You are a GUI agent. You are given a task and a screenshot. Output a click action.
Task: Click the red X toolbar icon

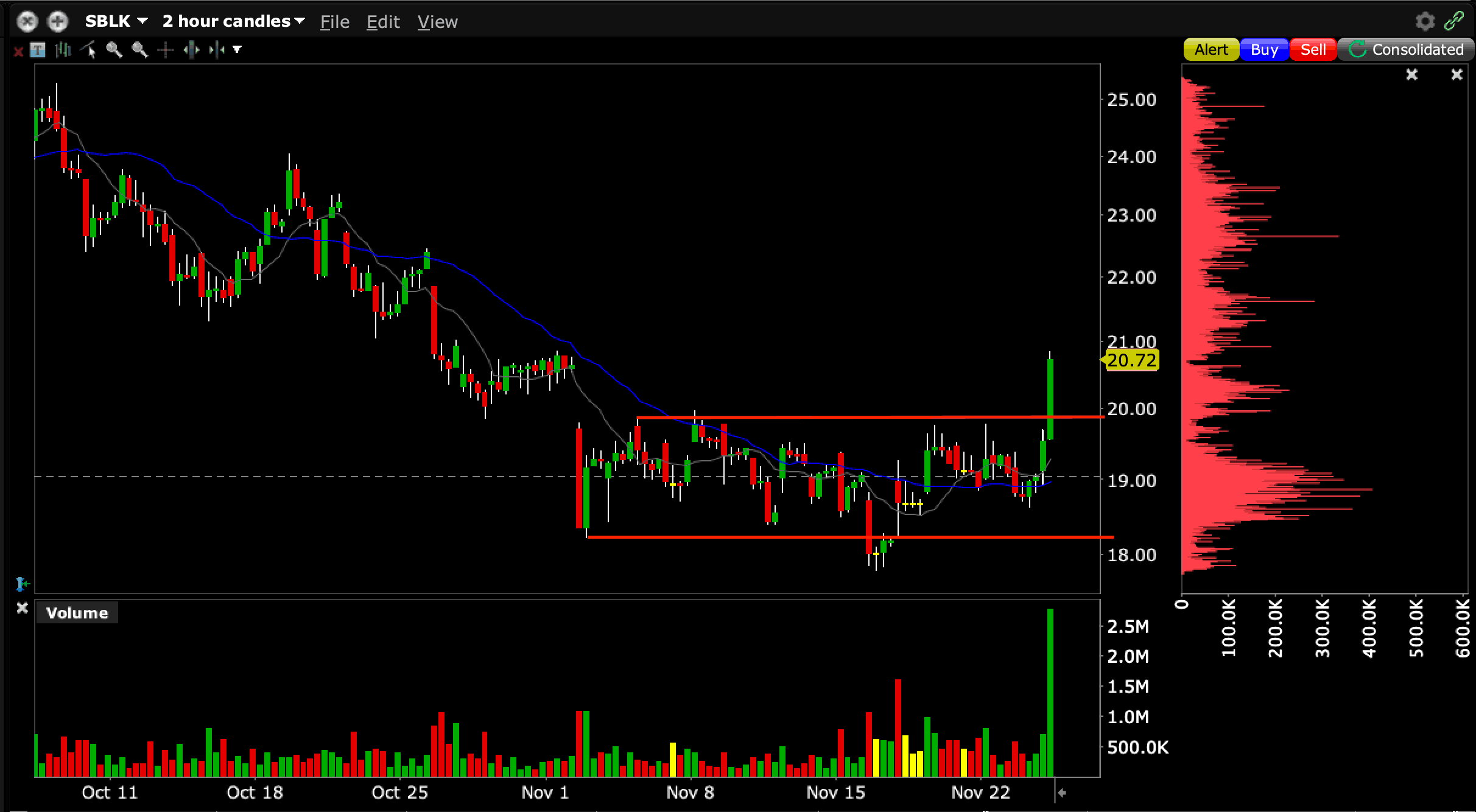(18, 51)
